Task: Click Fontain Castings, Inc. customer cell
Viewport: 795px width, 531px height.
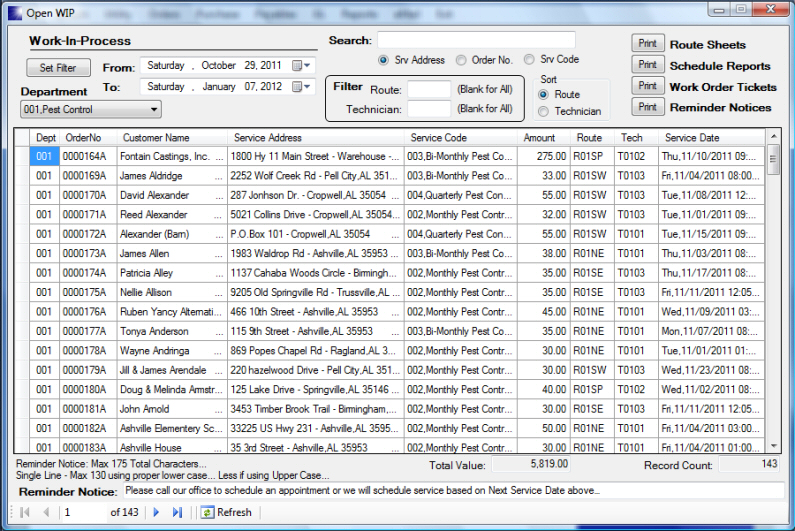Action: [172, 156]
